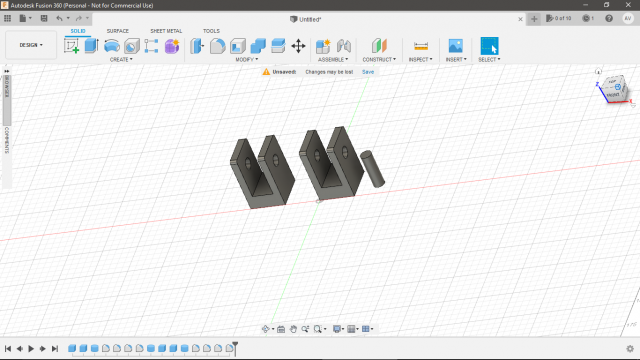Click the timeline end marker
The height and width of the screenshot is (360, 640).
click(x=235, y=348)
